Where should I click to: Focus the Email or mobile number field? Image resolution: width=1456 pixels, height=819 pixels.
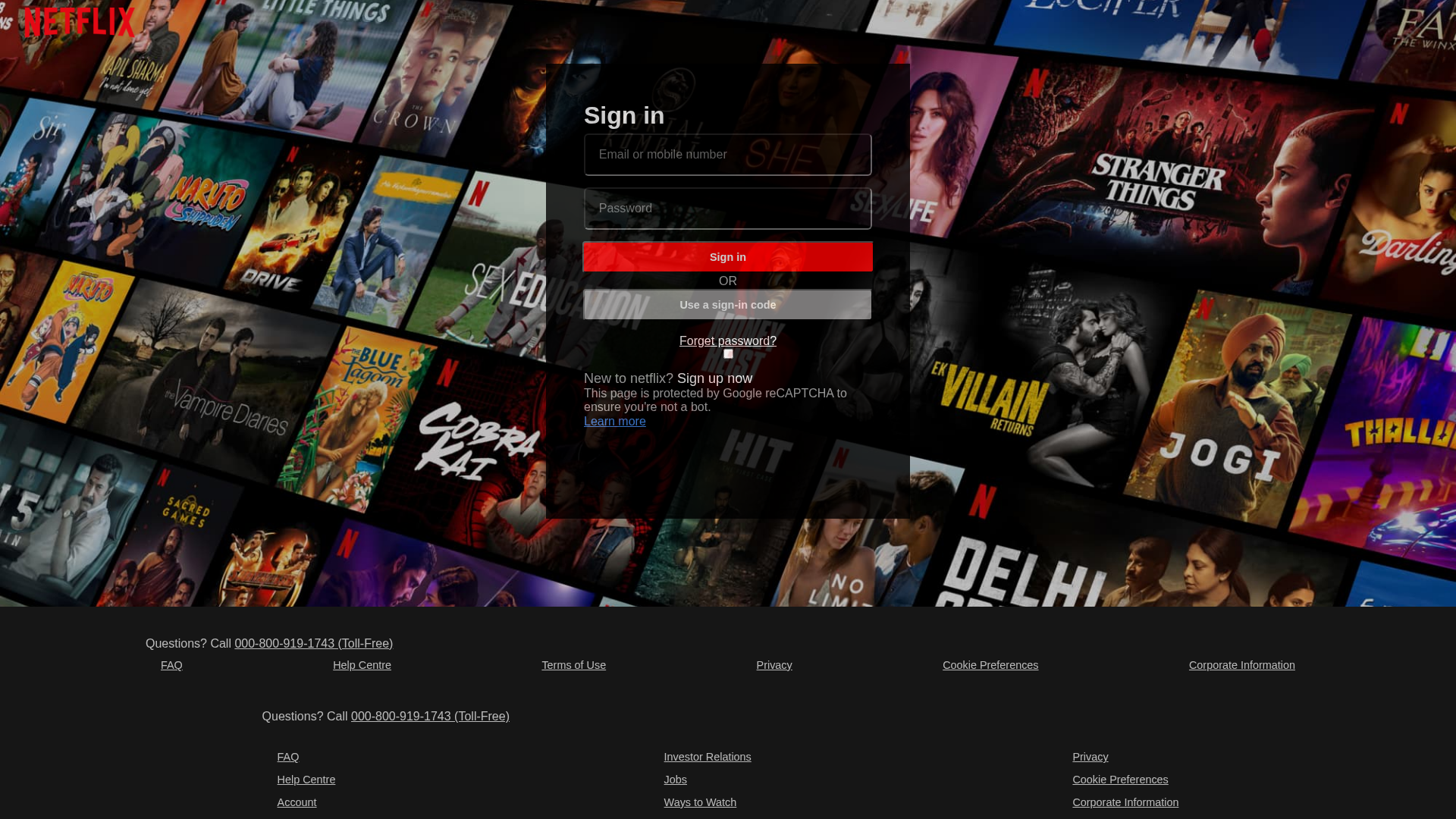pos(728,155)
